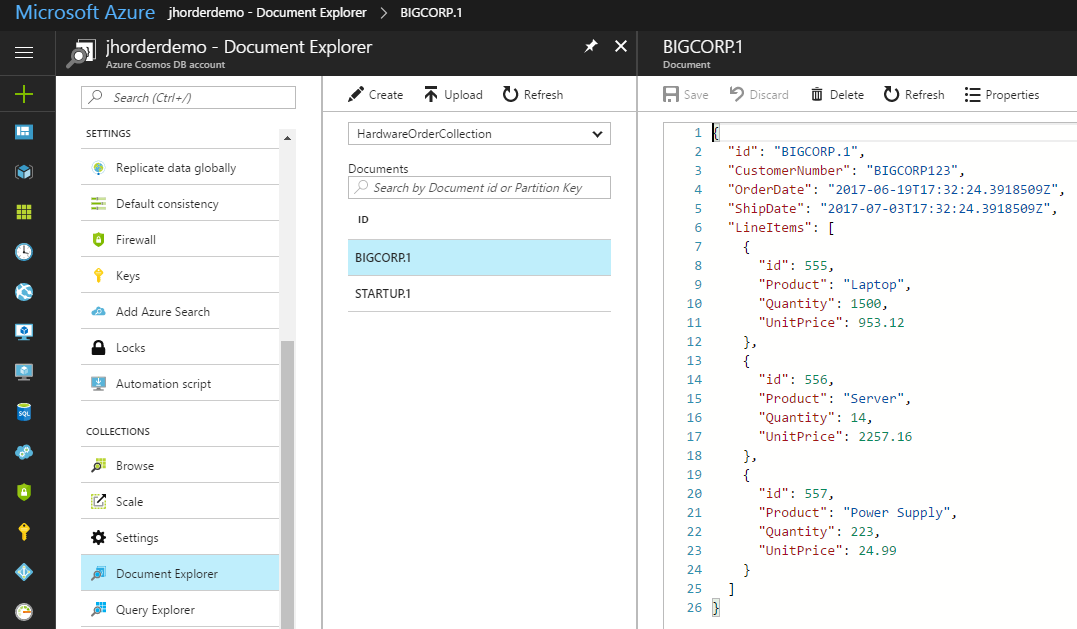Open Automation script

tap(180, 384)
